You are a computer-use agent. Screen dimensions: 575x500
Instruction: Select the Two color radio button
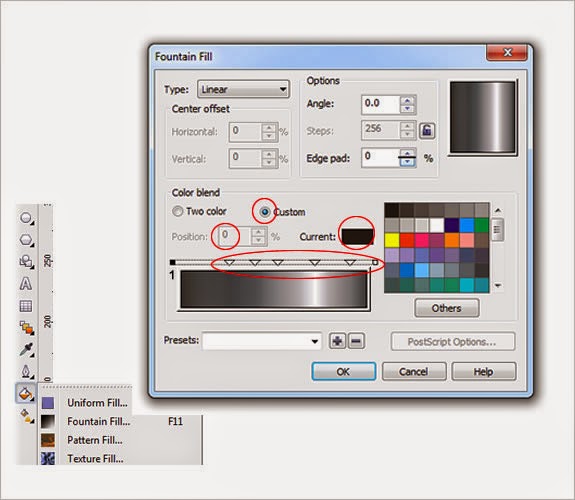(x=178, y=211)
